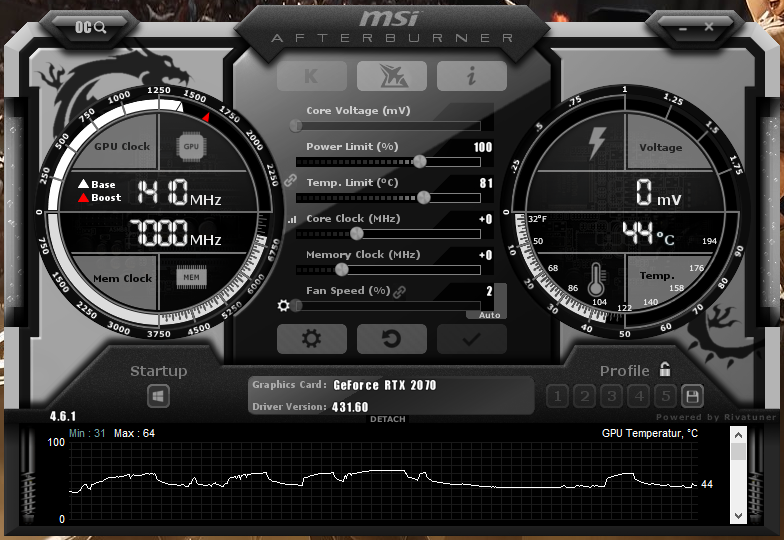Click the version 4.6.1 label
The height and width of the screenshot is (540, 784).
[x=63, y=416]
